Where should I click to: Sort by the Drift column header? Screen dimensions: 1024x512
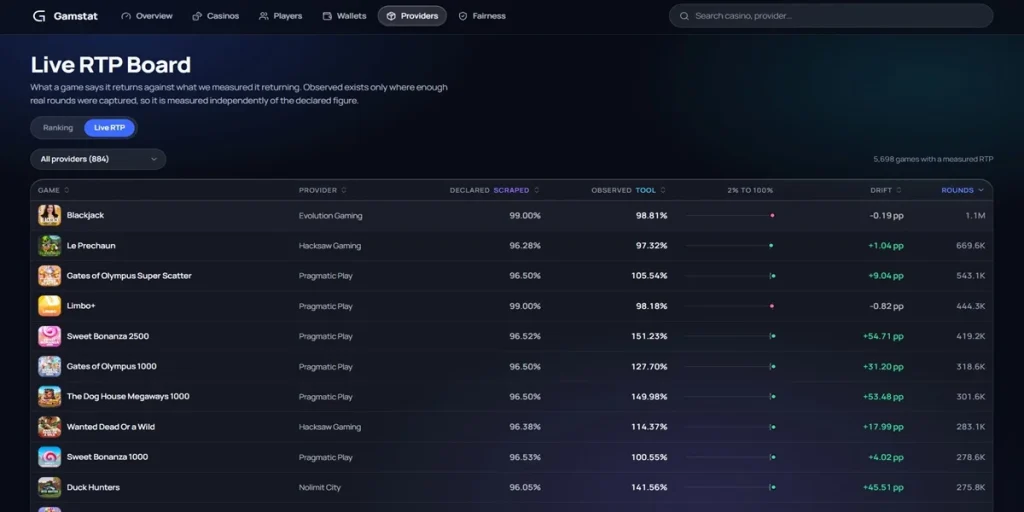click(886, 190)
